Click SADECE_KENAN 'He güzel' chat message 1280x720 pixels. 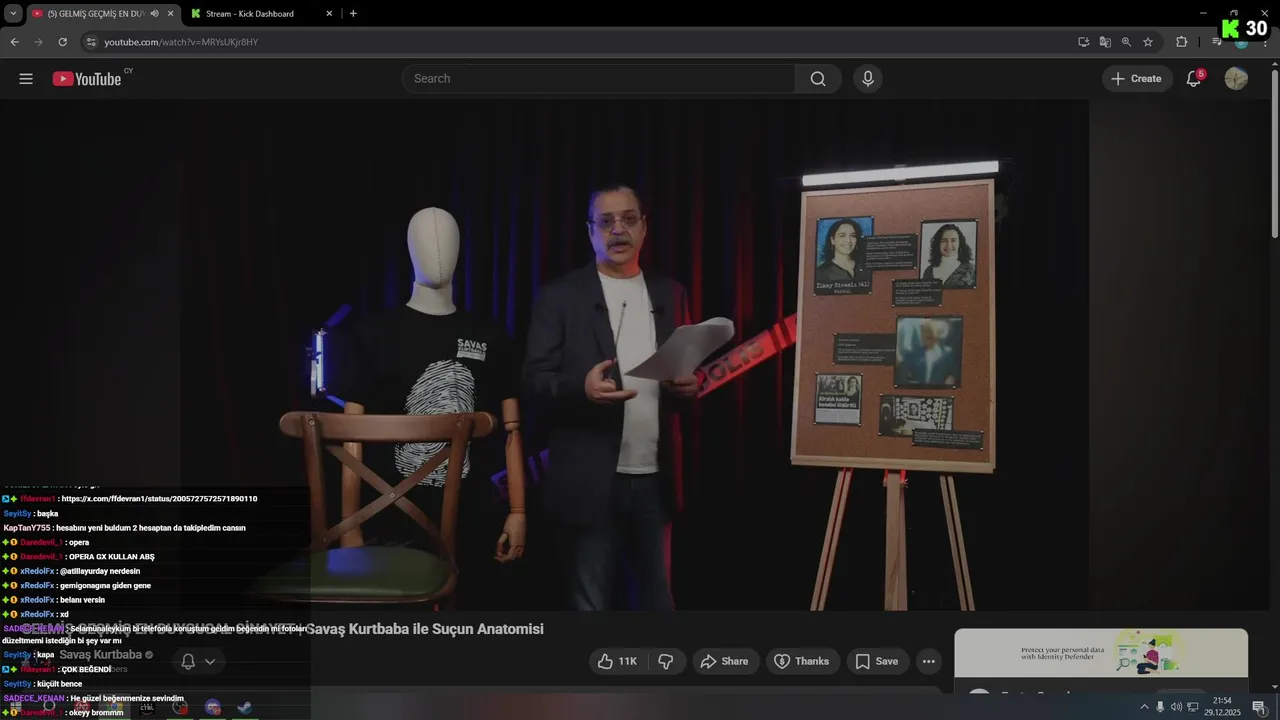pyautogui.click(x=127, y=698)
